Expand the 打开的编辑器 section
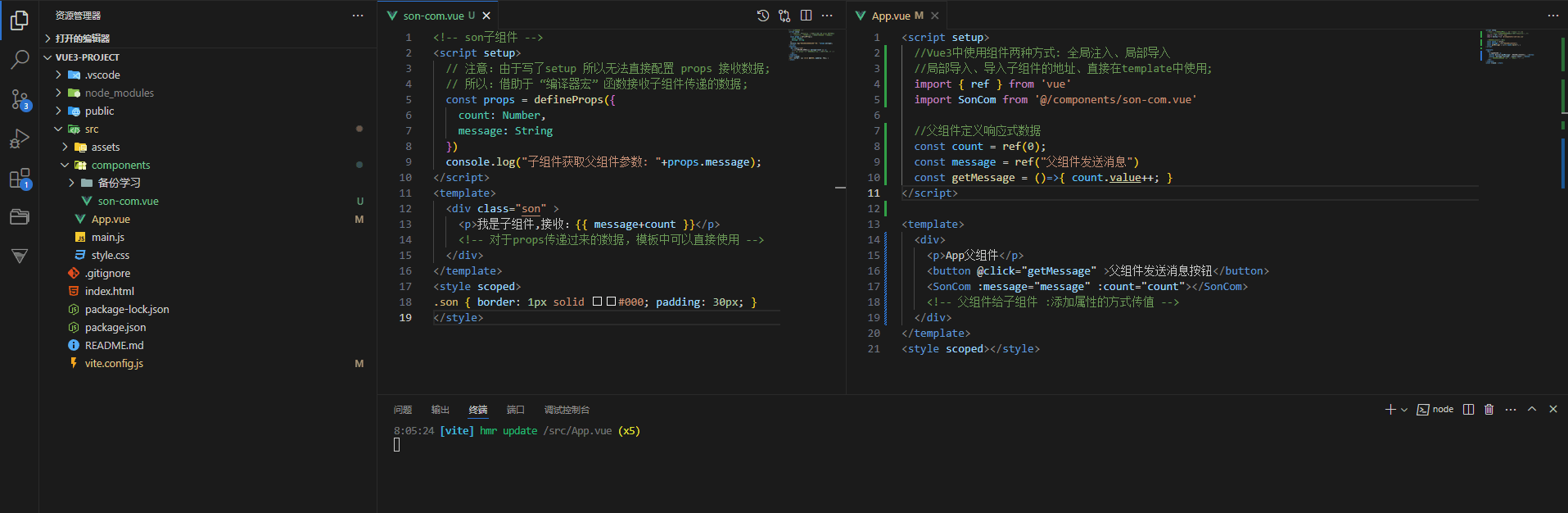The width and height of the screenshot is (1568, 513). tap(208, 39)
